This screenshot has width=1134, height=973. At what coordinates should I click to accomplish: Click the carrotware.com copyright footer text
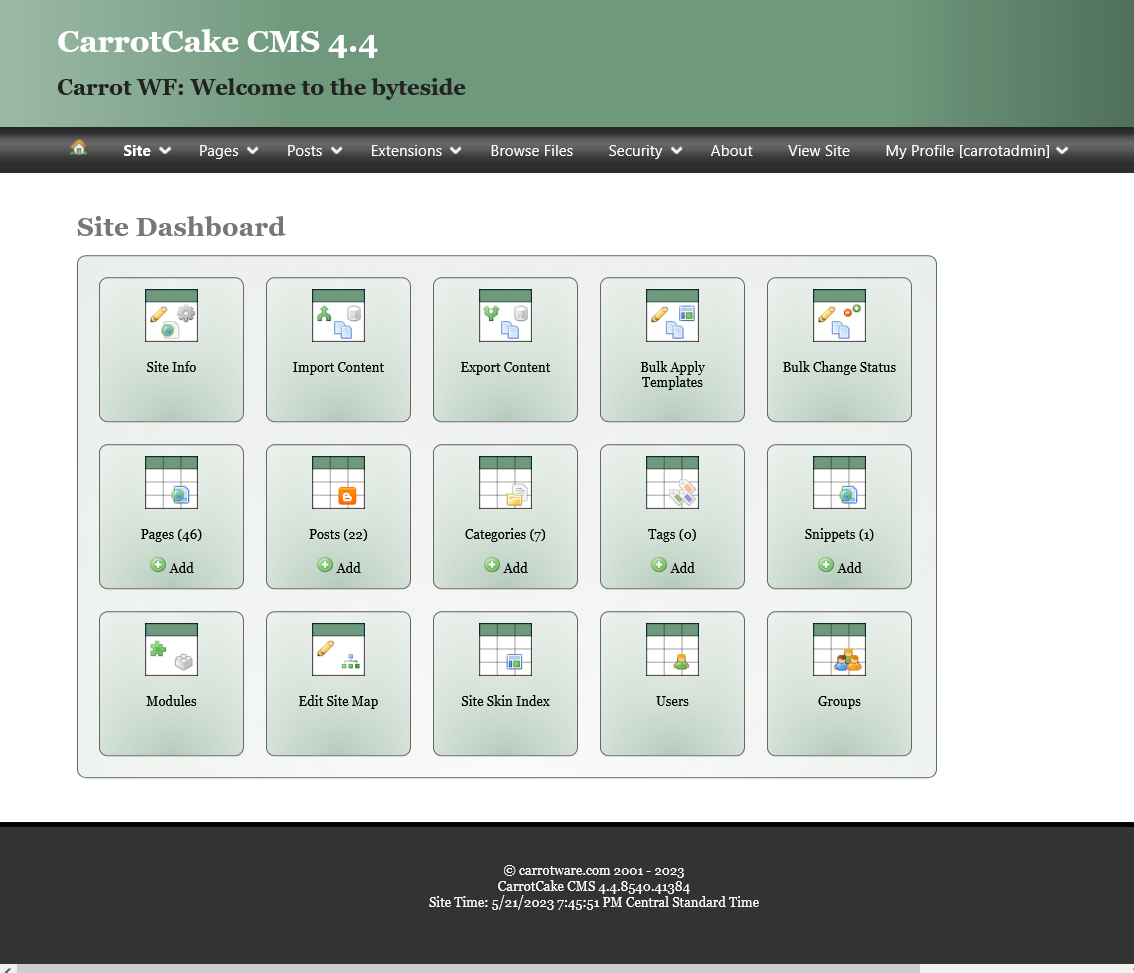[x=594, y=870]
